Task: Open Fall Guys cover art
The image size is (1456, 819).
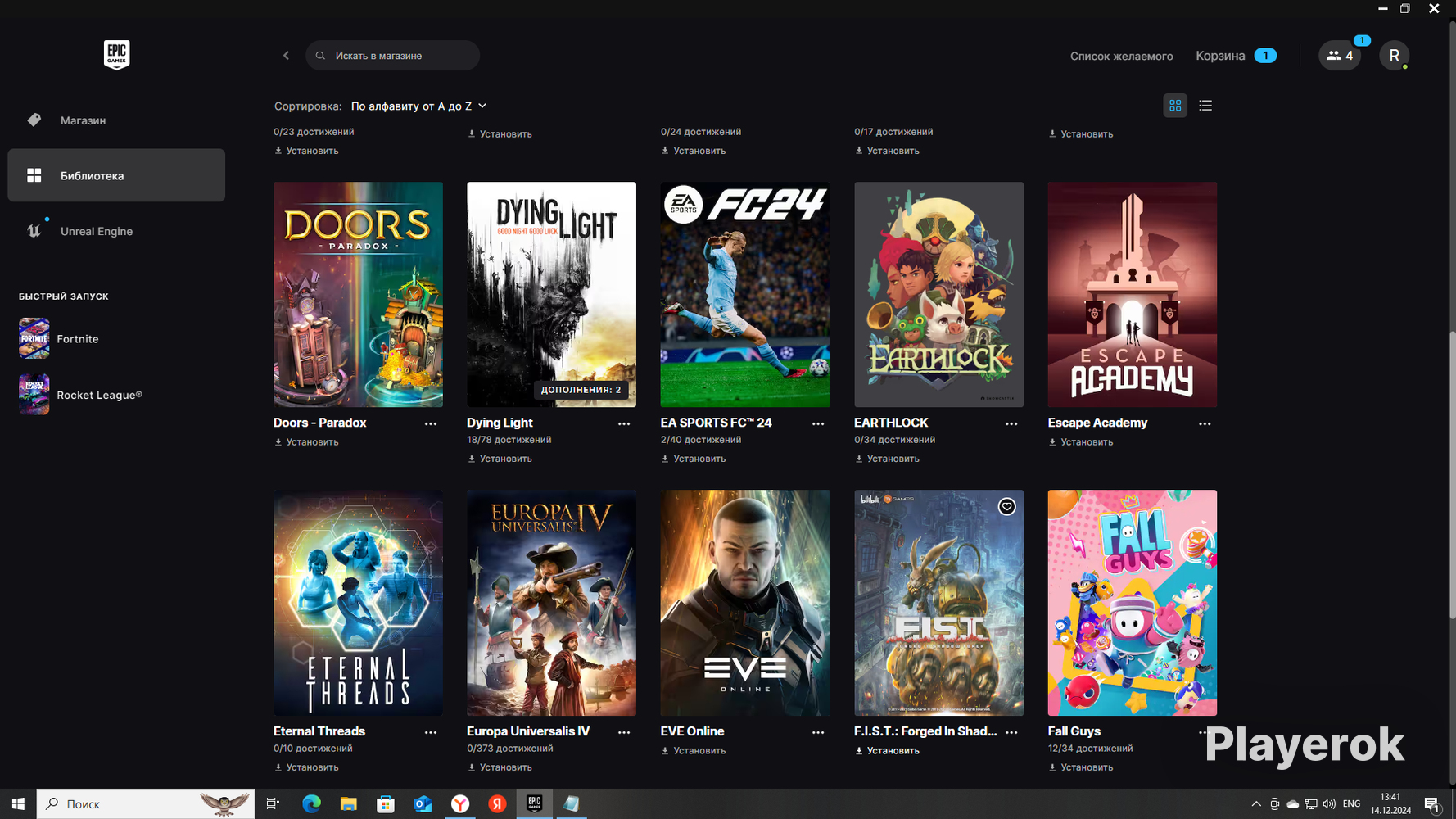Action: pyautogui.click(x=1133, y=603)
